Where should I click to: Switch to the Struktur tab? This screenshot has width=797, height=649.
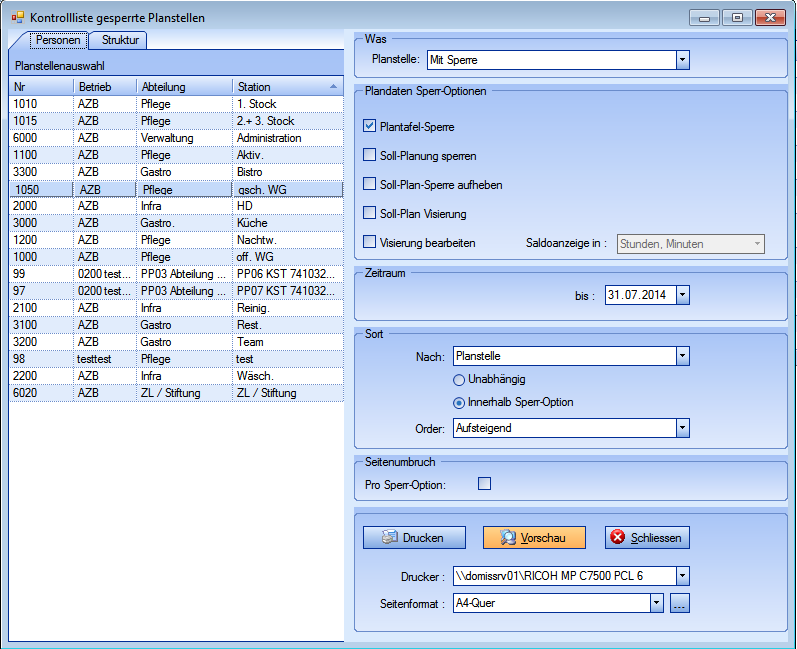pos(120,40)
